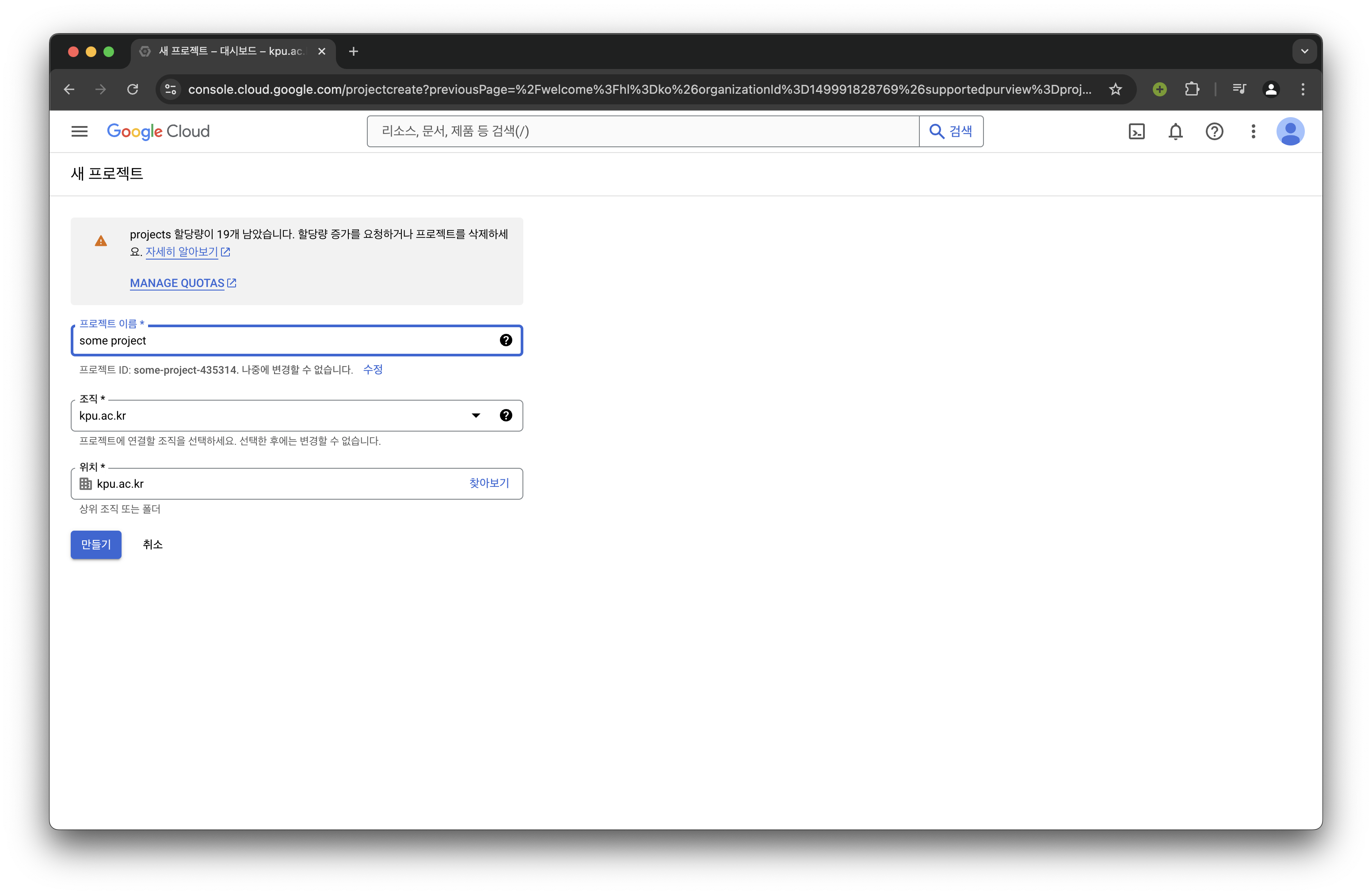Open the three-dot settings menu in Cloud header
Screen dimensions: 1372x895
tap(1253, 131)
